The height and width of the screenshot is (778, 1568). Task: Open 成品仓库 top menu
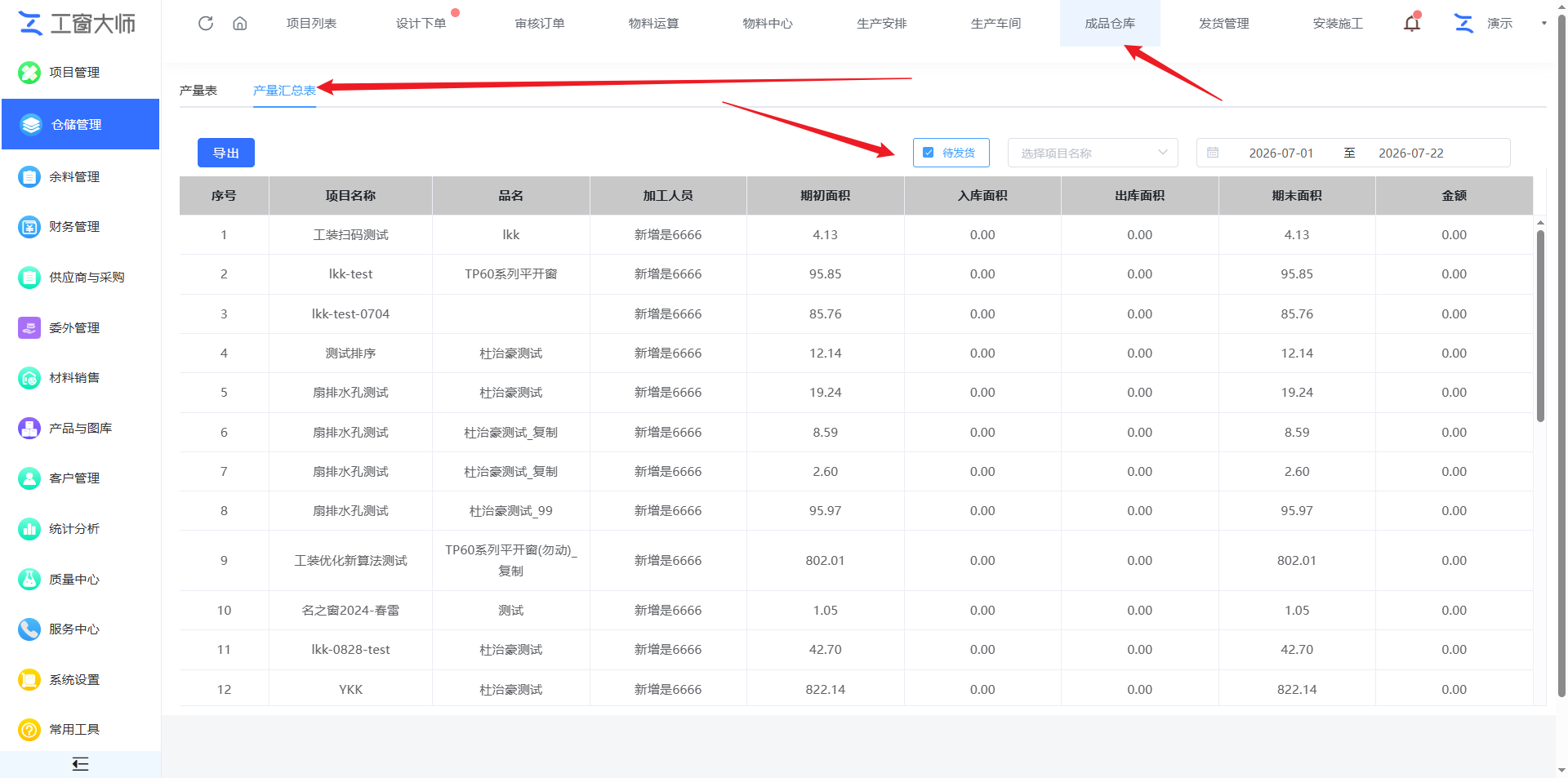1110,23
